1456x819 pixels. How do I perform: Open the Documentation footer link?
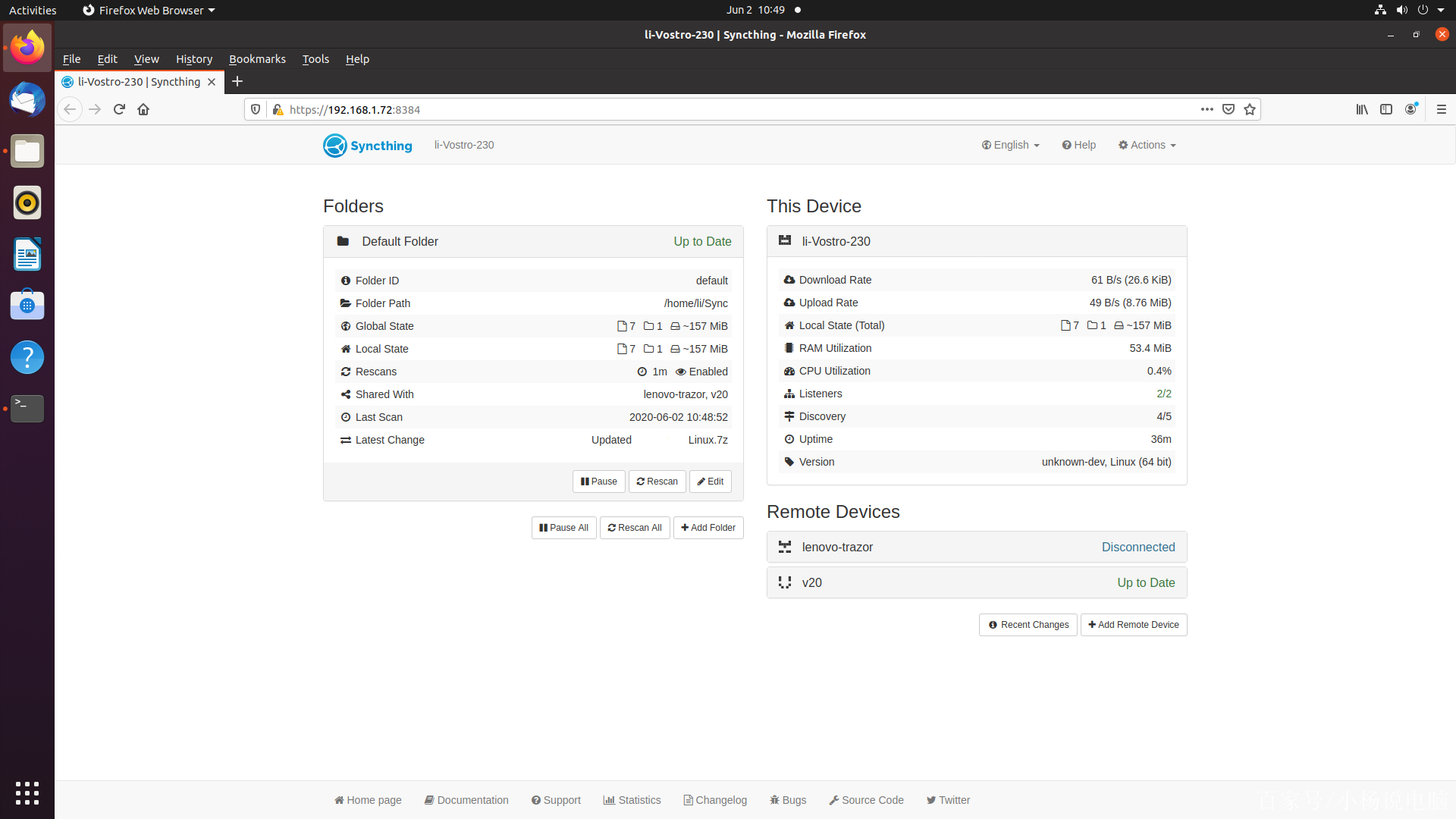(x=466, y=800)
